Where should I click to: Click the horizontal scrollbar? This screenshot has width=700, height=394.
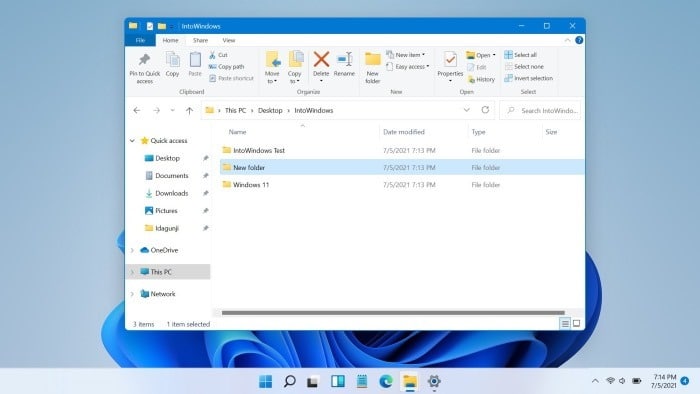pyautogui.click(x=393, y=313)
